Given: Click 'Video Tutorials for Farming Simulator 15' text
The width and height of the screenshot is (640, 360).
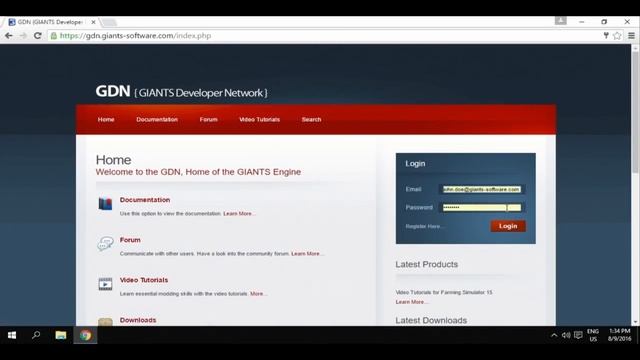Looking at the screenshot, I should (x=444, y=292).
